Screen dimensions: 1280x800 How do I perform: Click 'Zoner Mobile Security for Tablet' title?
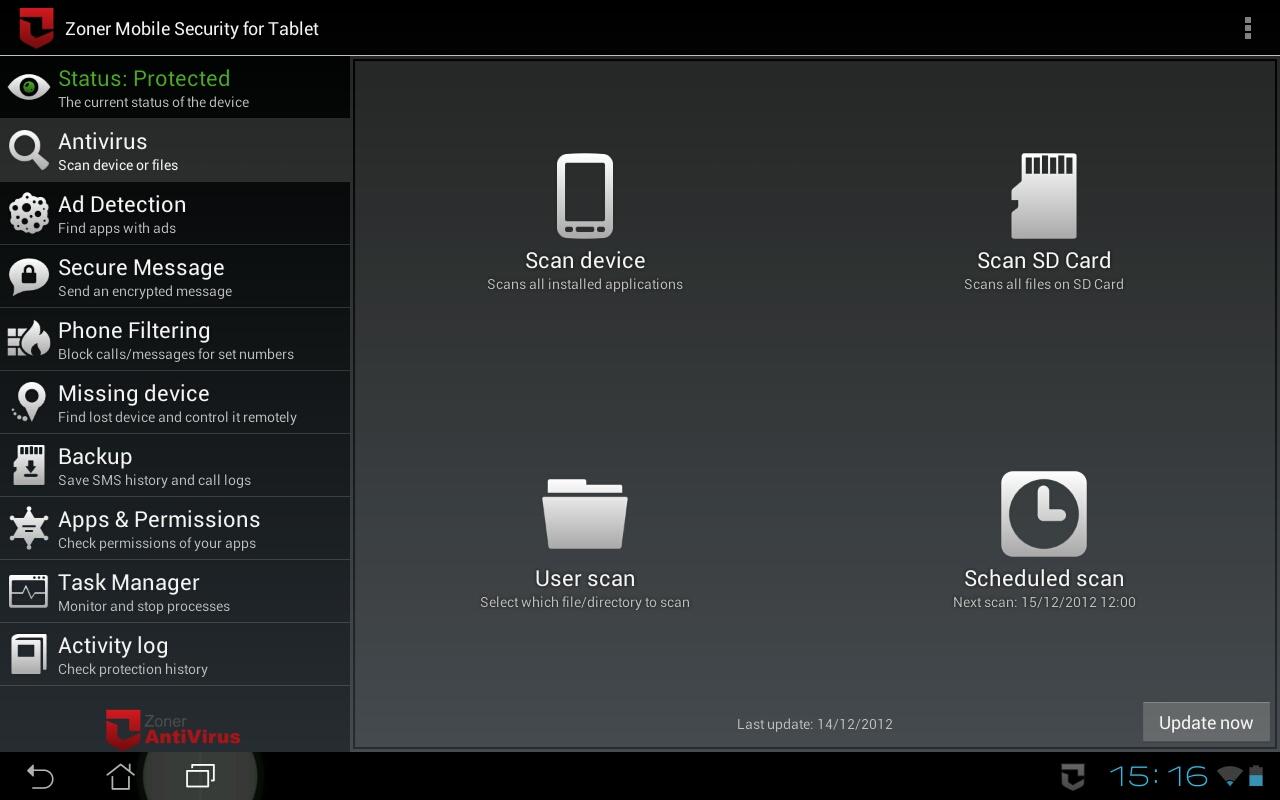pos(192,29)
